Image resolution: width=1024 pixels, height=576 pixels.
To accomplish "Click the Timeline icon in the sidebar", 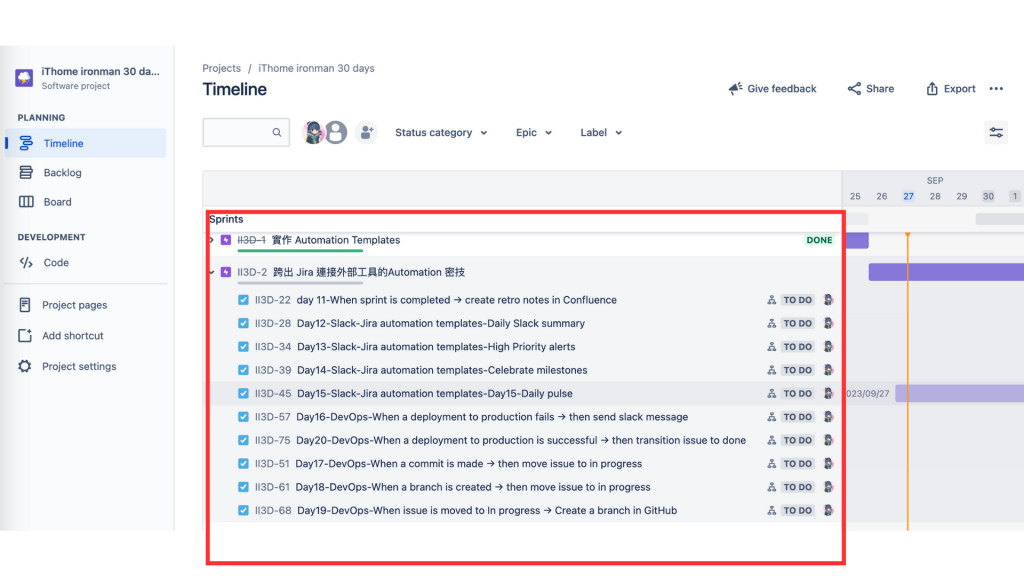I will 26,143.
